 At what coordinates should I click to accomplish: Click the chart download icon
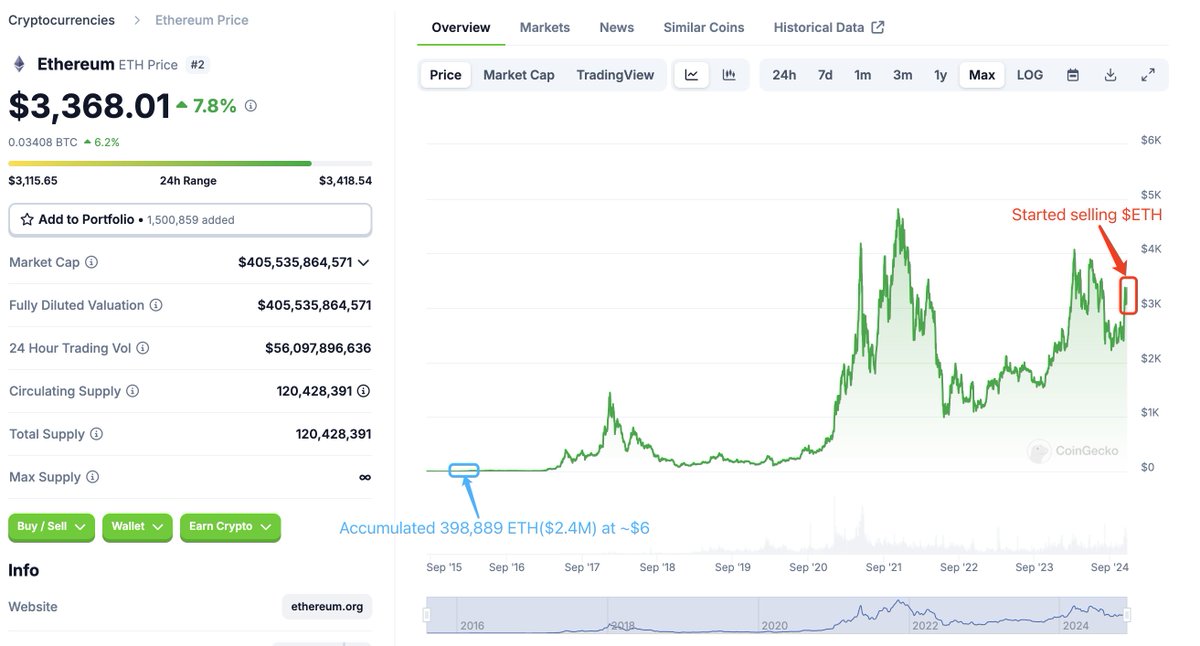tap(1110, 74)
